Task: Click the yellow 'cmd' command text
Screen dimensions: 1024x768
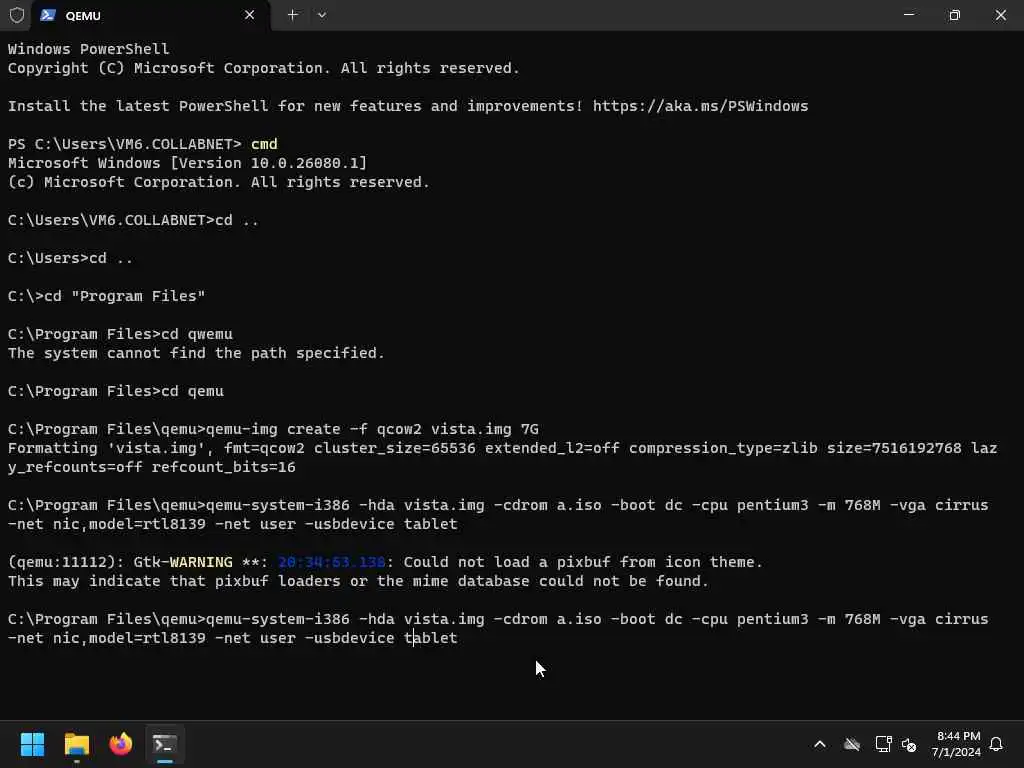Action: click(264, 144)
